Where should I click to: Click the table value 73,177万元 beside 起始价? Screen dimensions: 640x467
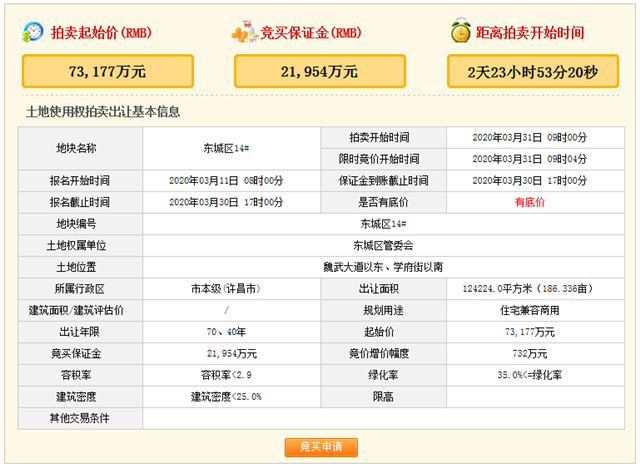530,332
